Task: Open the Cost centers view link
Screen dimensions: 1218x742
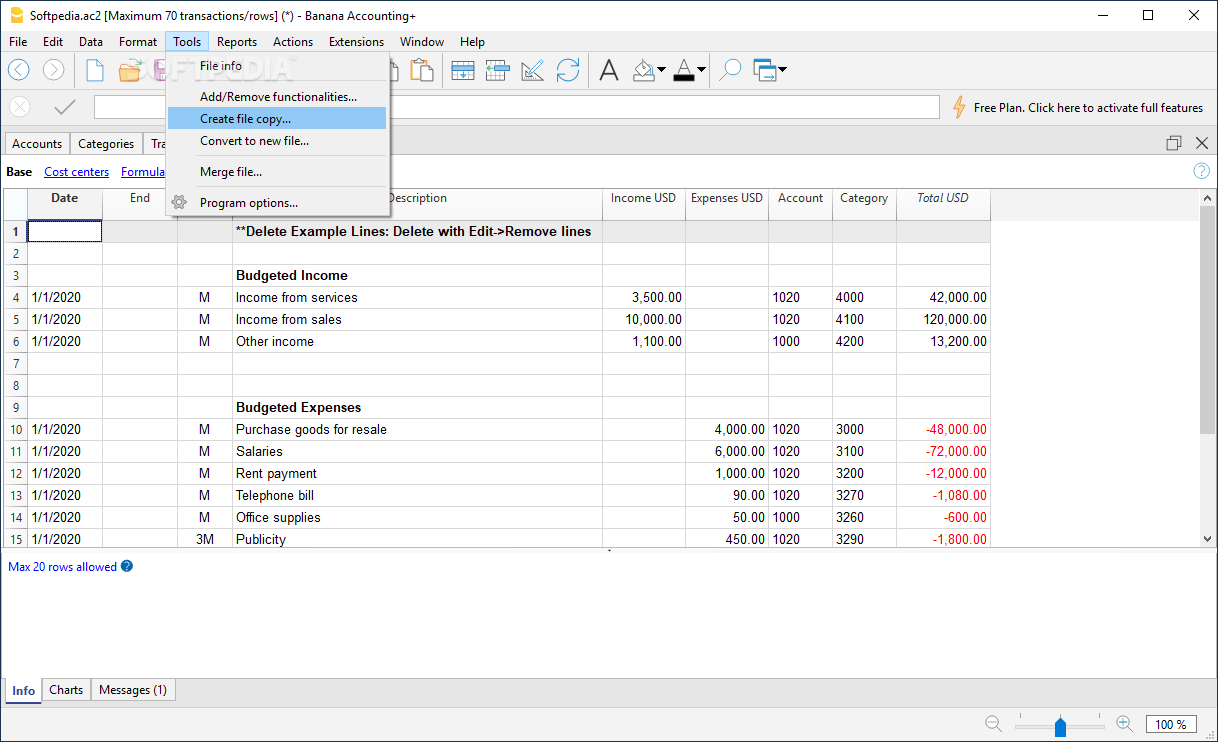Action: tap(77, 172)
